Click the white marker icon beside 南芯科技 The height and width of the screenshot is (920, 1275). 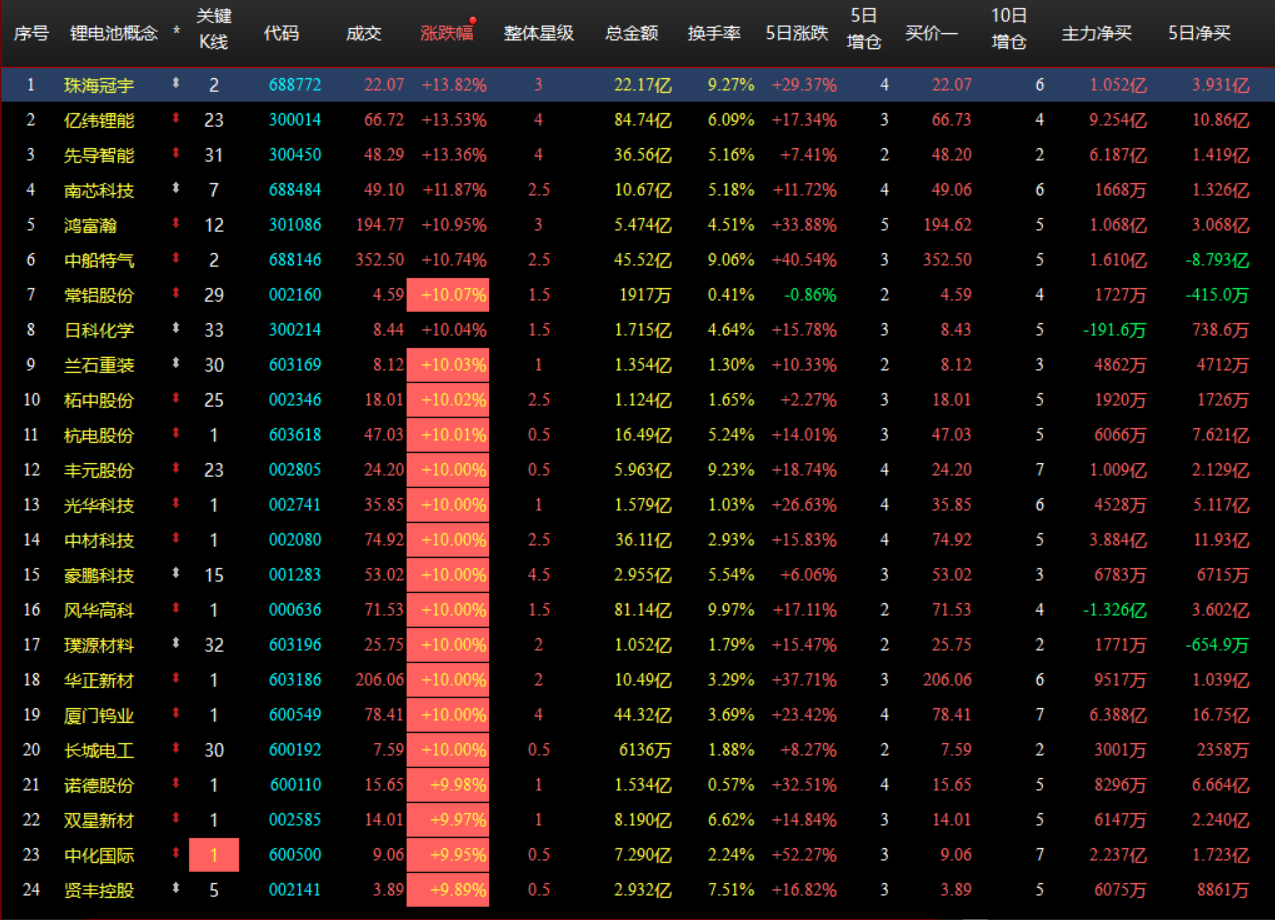point(177,189)
